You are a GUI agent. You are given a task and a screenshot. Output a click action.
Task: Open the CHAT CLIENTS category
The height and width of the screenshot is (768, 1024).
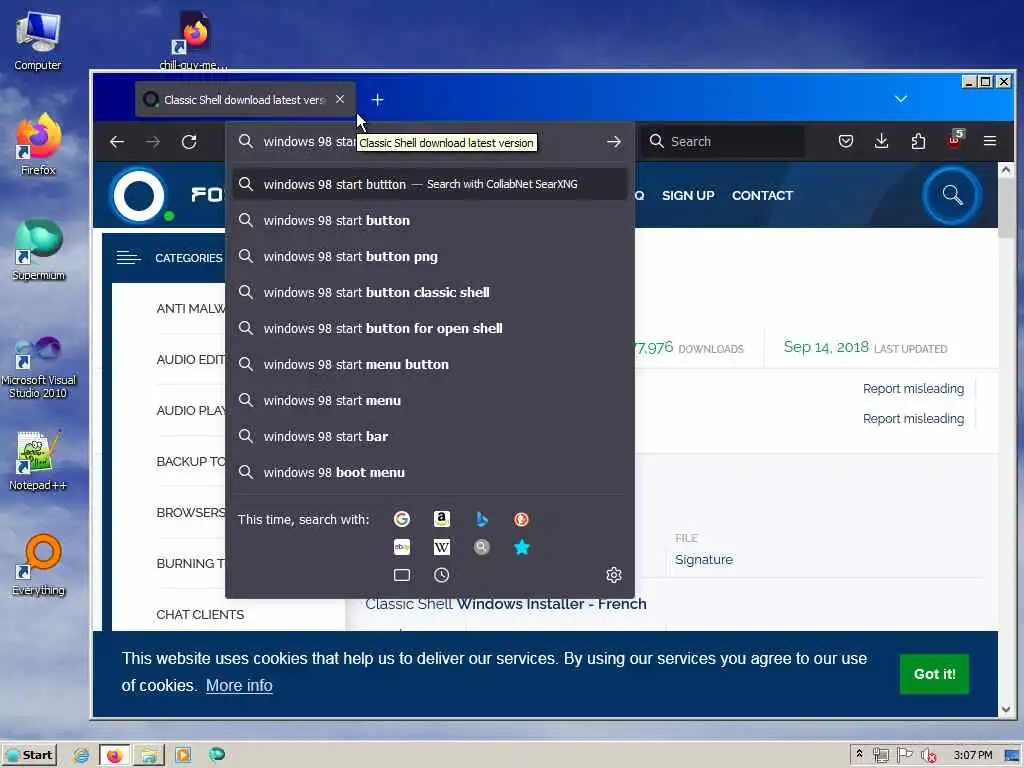click(x=200, y=615)
